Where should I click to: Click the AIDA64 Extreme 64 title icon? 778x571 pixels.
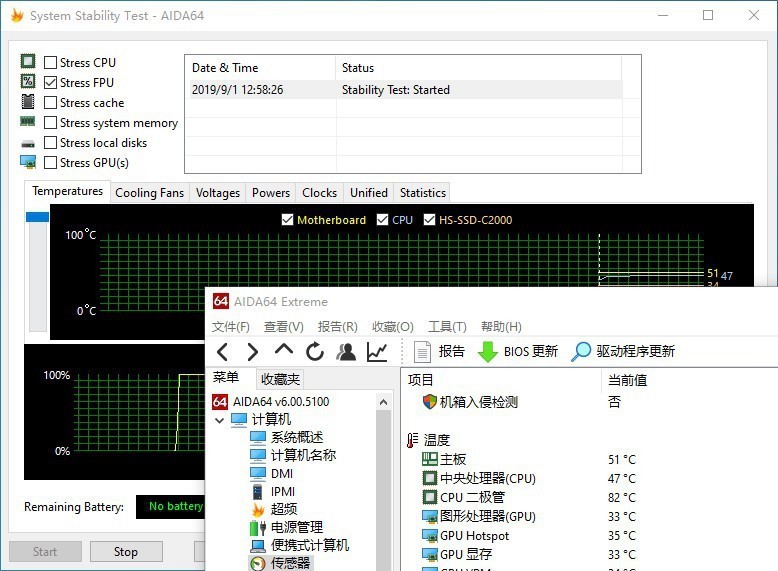click(221, 301)
